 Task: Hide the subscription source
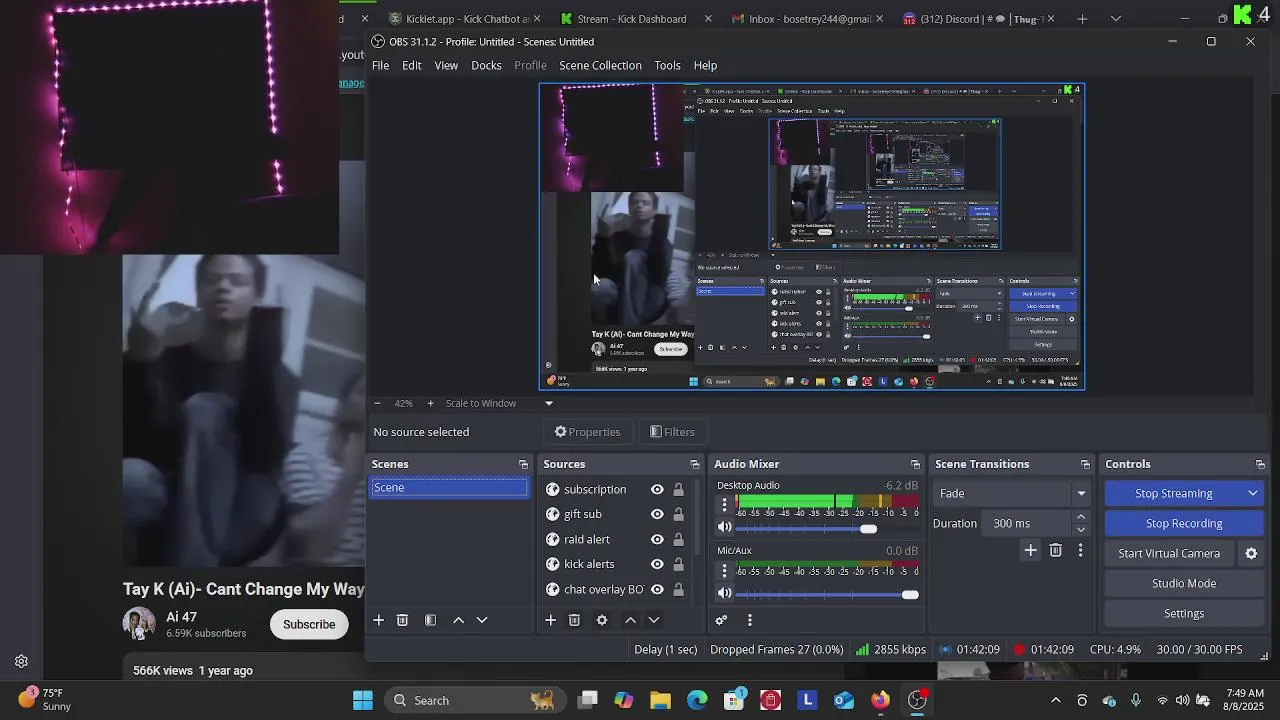click(x=657, y=489)
